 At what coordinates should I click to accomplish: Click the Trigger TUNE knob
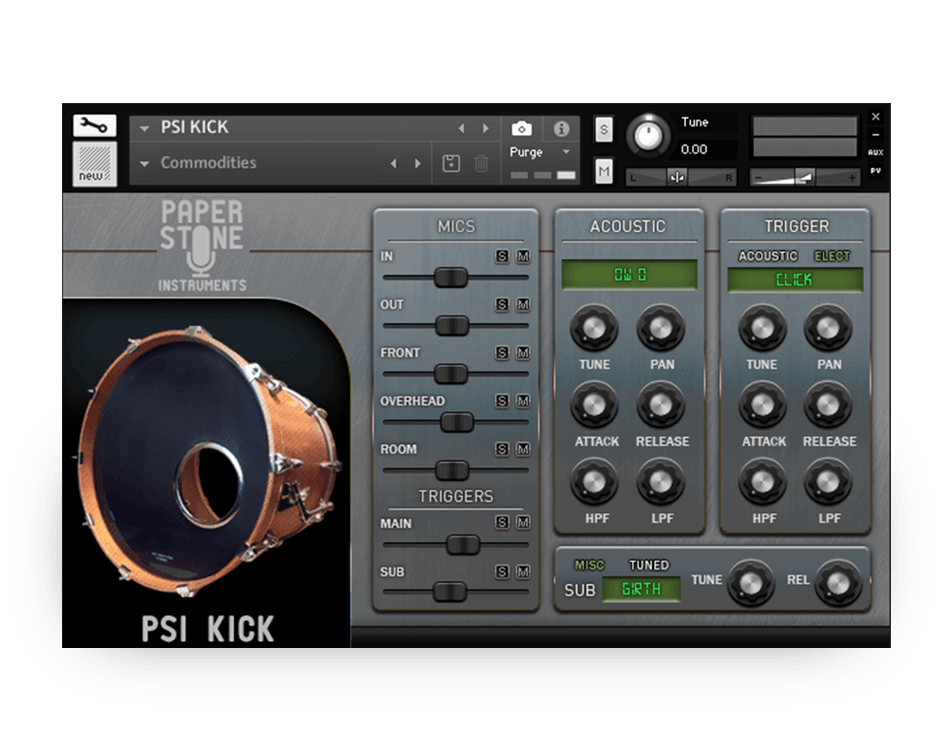762,328
